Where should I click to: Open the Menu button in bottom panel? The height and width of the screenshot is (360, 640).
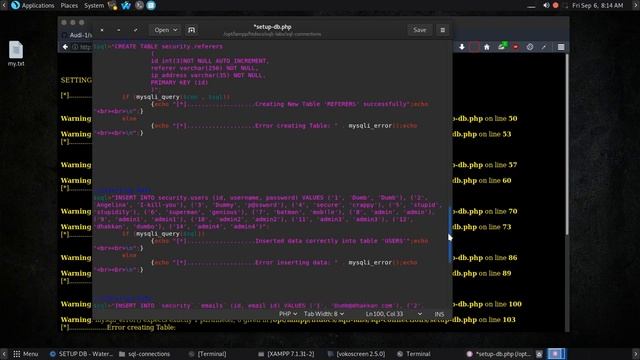(x=26, y=354)
